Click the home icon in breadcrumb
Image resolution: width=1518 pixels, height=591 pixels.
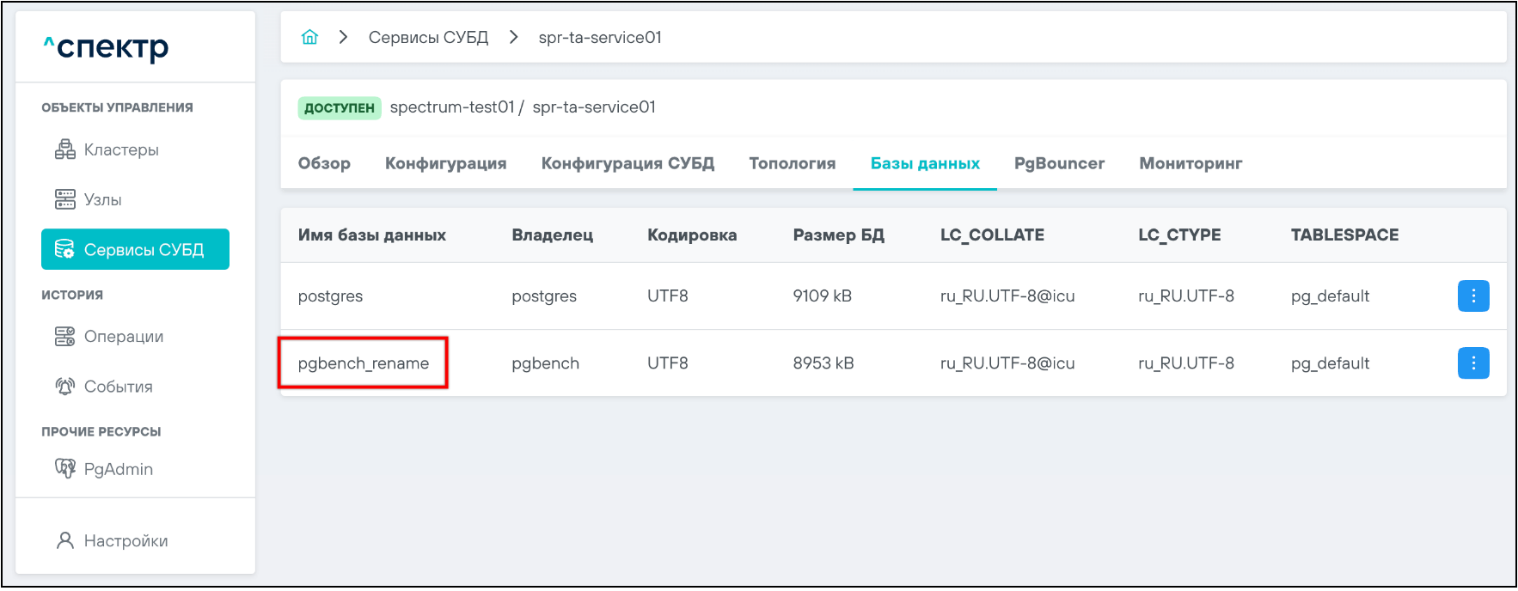[310, 38]
